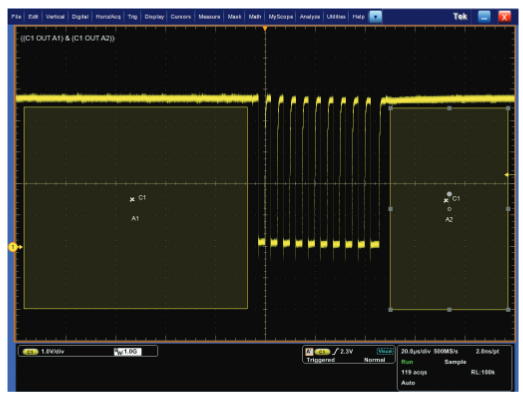Select the A1 visual trigger area center cross
The width and height of the screenshot is (523, 397).
coord(132,199)
